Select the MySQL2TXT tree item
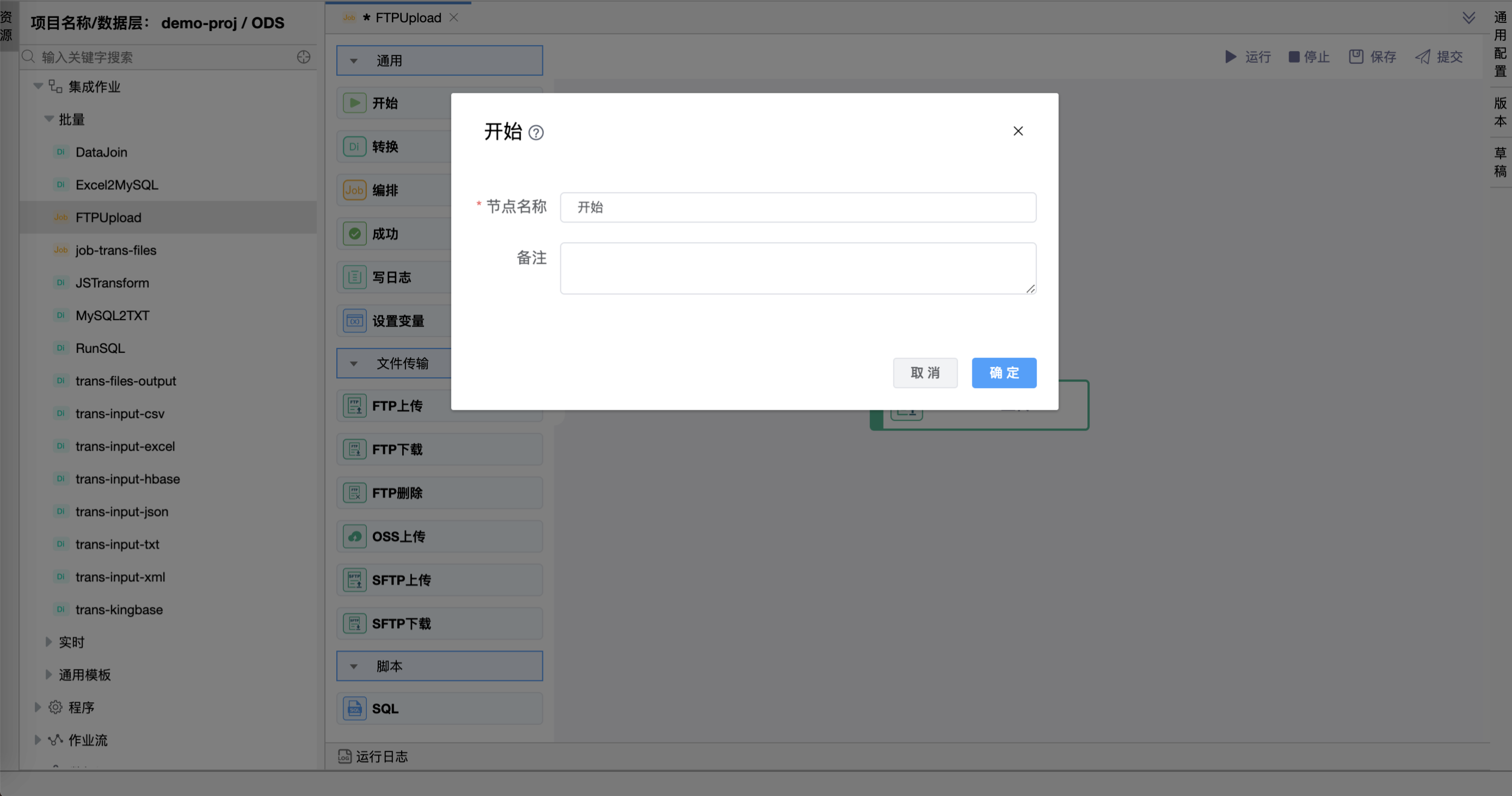This screenshot has width=1512, height=796. [x=112, y=315]
